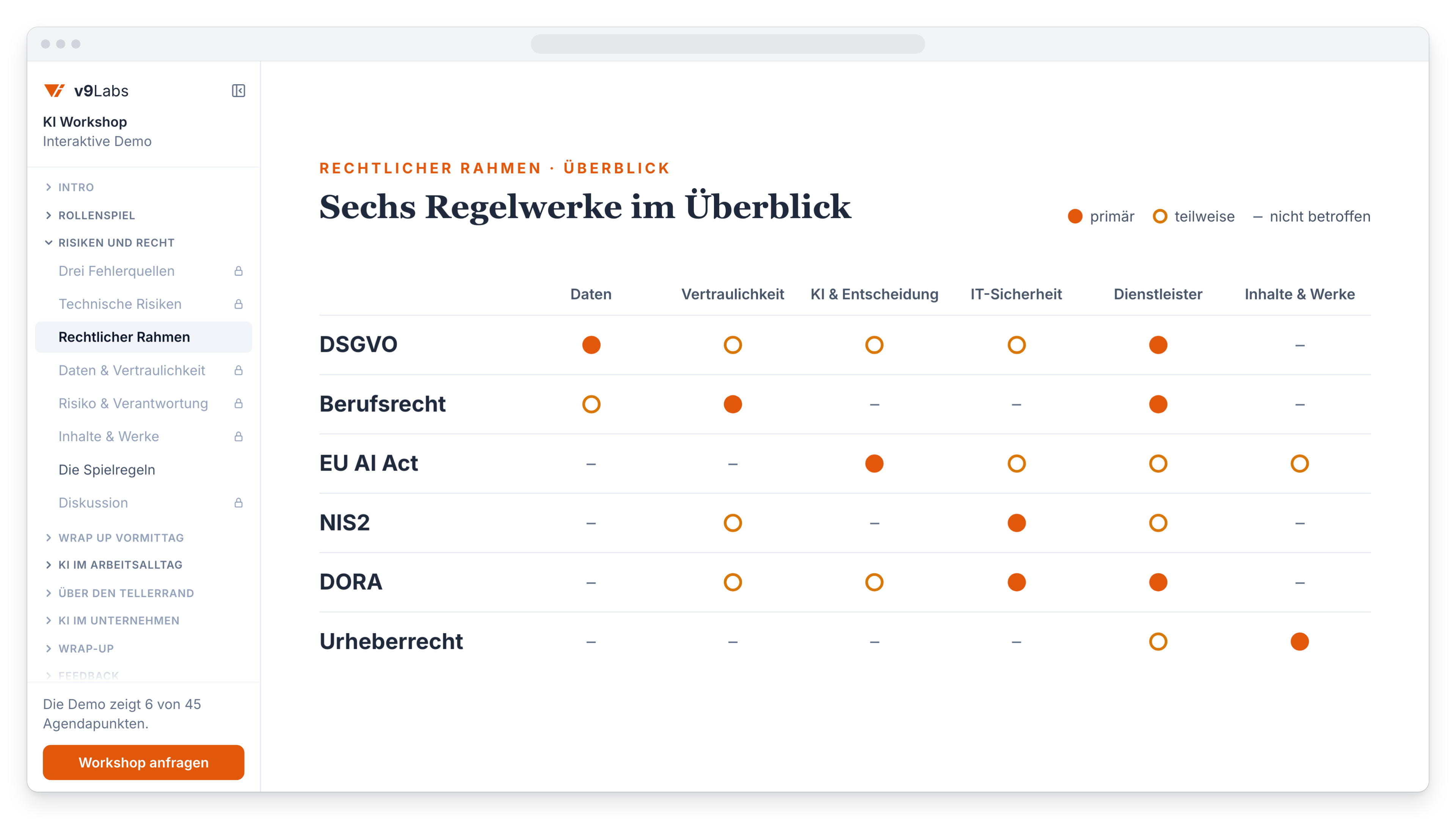The image size is (1456, 819).
Task: Collapse the sidebar with the panel icon
Action: tap(238, 91)
